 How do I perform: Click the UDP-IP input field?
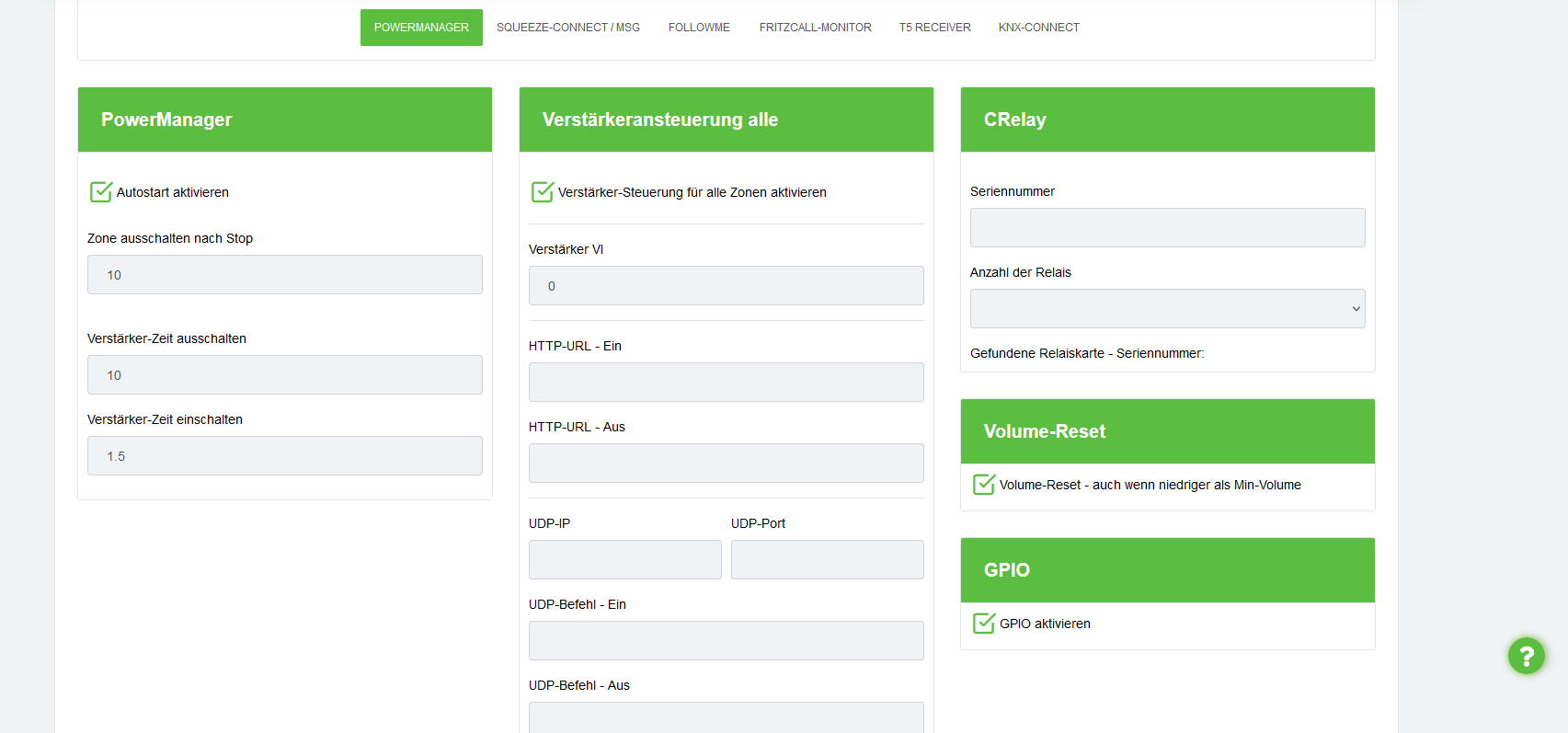tap(625, 560)
